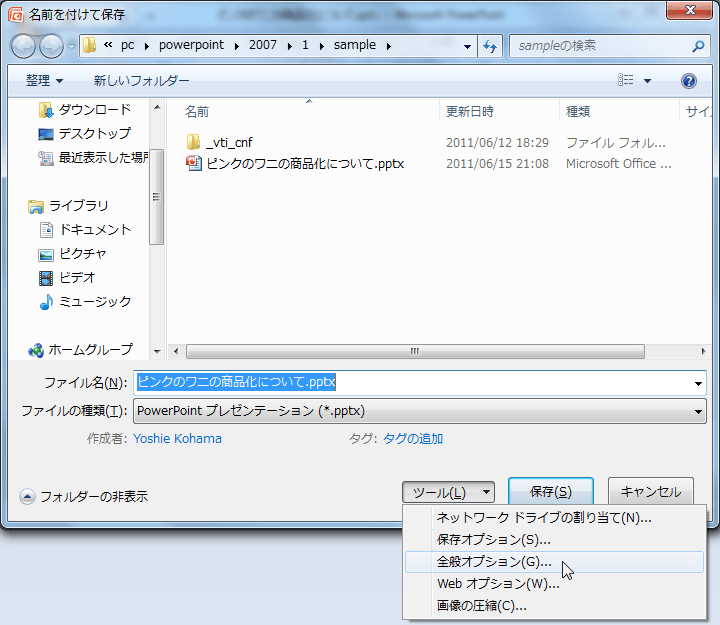
Task: Click the _vti_cnf folder icon
Action: pyautogui.click(x=193, y=142)
